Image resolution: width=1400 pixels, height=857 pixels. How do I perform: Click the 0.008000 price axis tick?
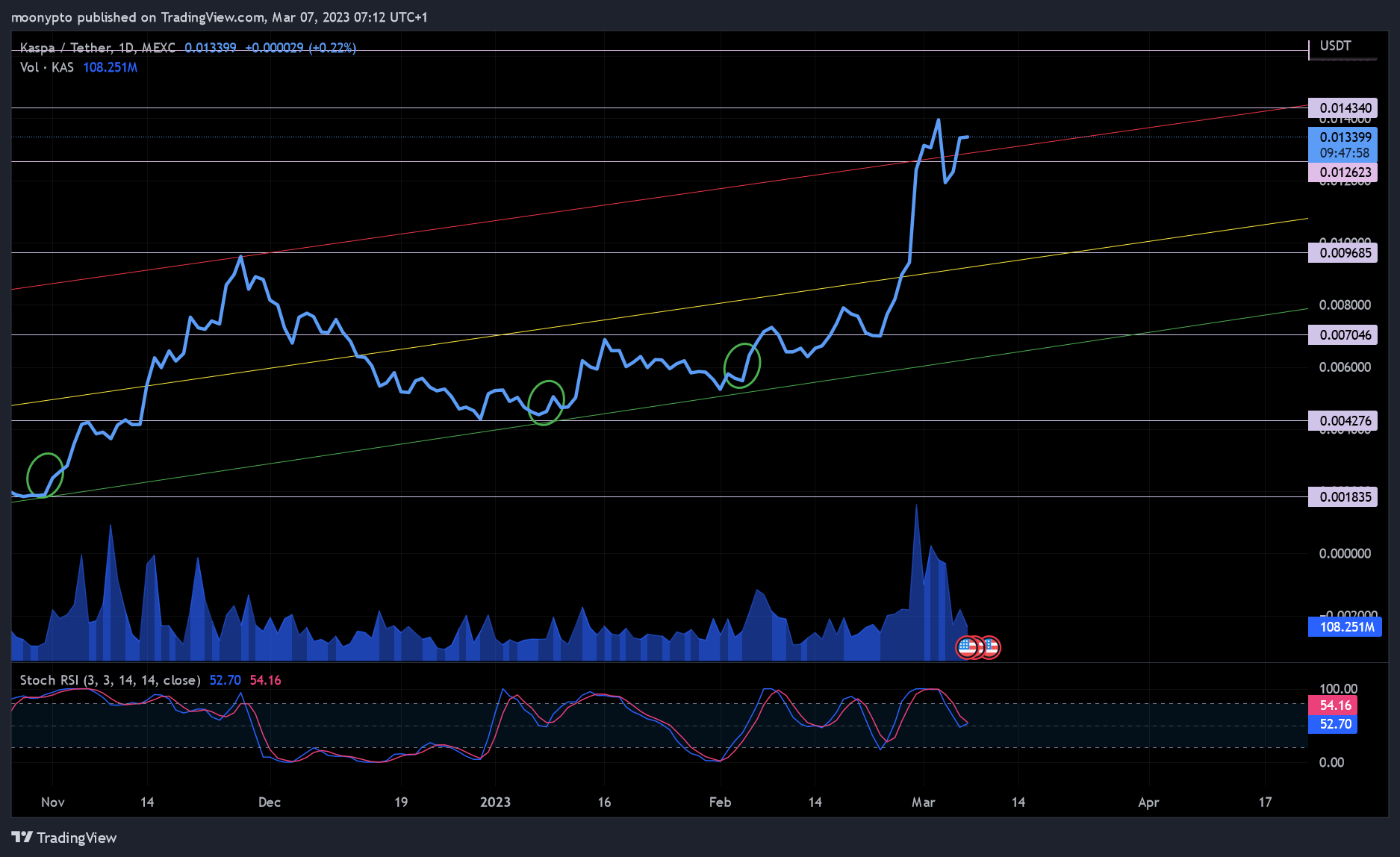click(1345, 305)
